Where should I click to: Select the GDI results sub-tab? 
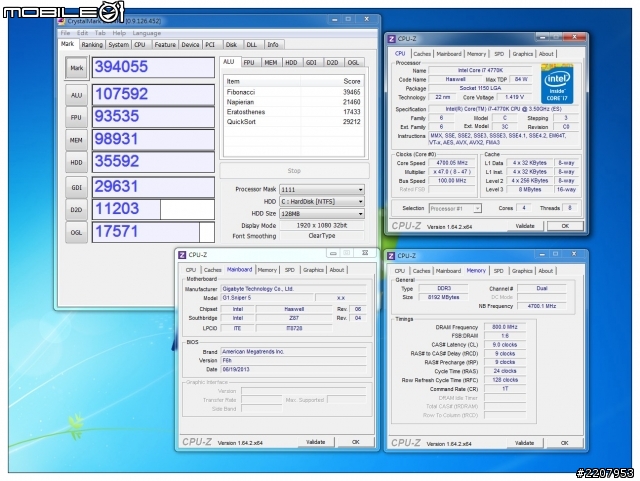coord(311,62)
